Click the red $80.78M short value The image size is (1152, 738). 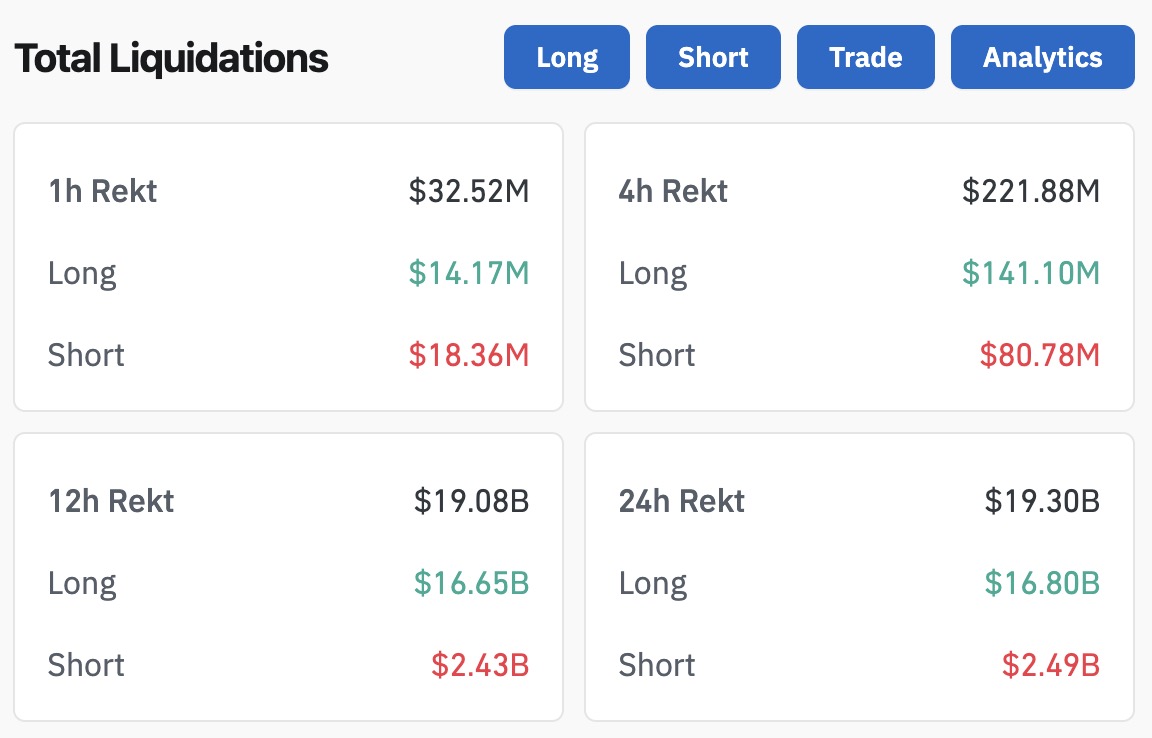1039,355
